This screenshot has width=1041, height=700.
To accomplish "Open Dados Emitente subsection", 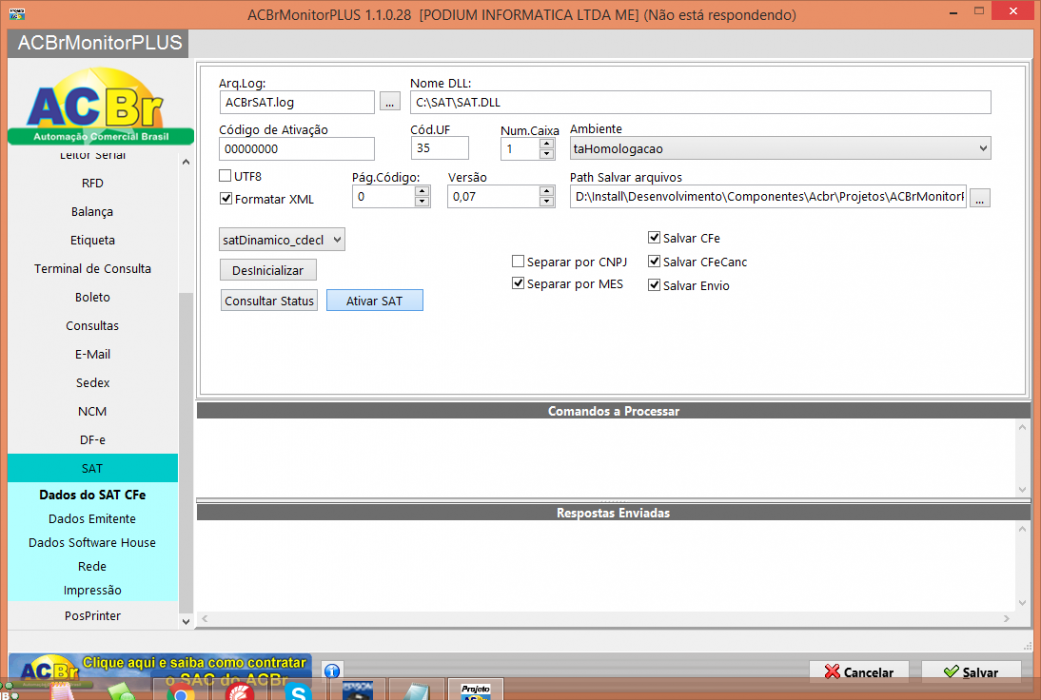I will (92, 519).
